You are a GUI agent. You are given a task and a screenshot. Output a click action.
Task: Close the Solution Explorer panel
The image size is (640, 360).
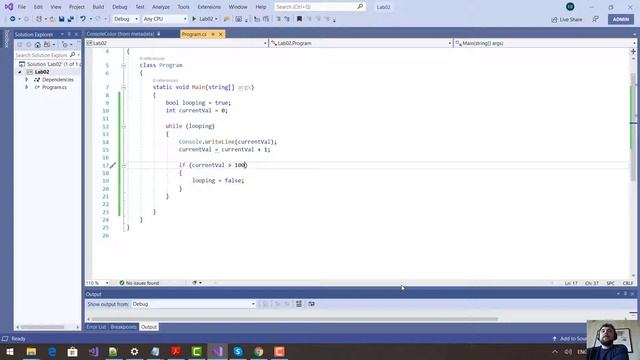click(76, 34)
